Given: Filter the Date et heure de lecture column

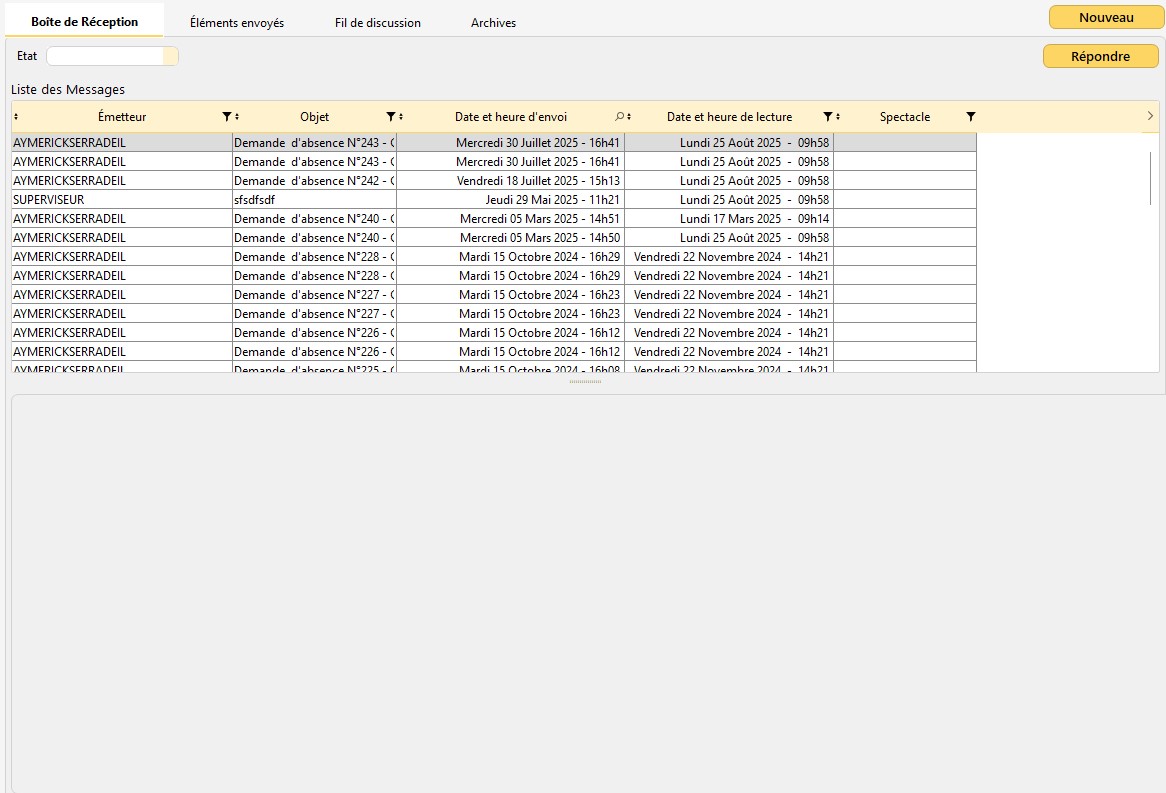Looking at the screenshot, I should tap(827, 117).
